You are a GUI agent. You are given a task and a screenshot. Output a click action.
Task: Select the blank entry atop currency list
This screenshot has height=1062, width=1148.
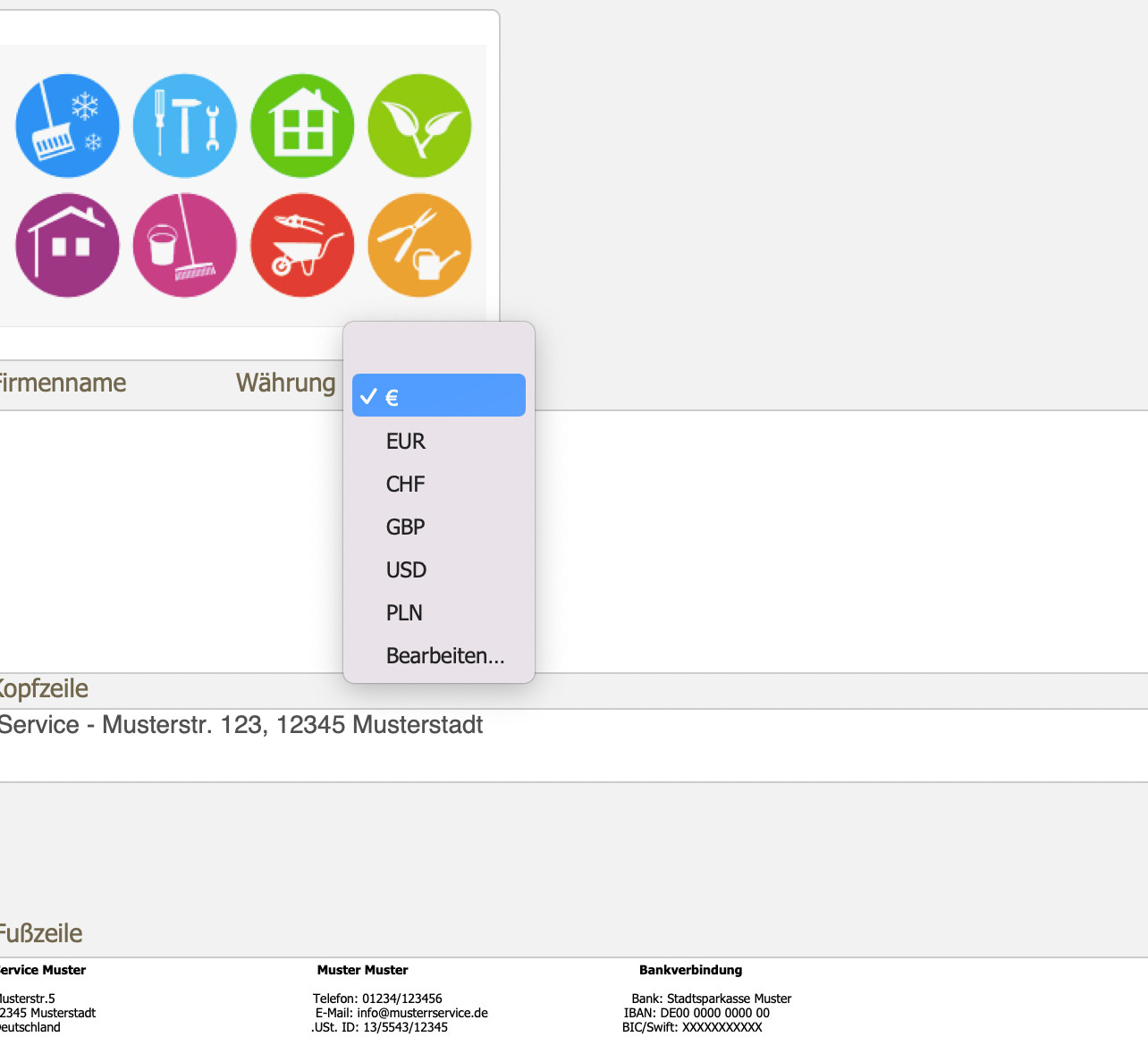[x=439, y=352]
